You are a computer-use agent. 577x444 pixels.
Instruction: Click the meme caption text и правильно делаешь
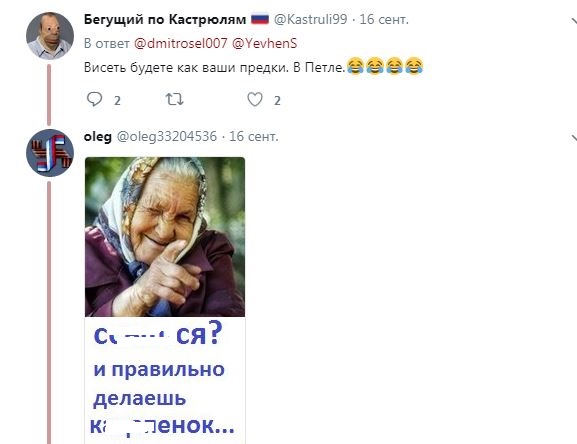click(x=159, y=384)
